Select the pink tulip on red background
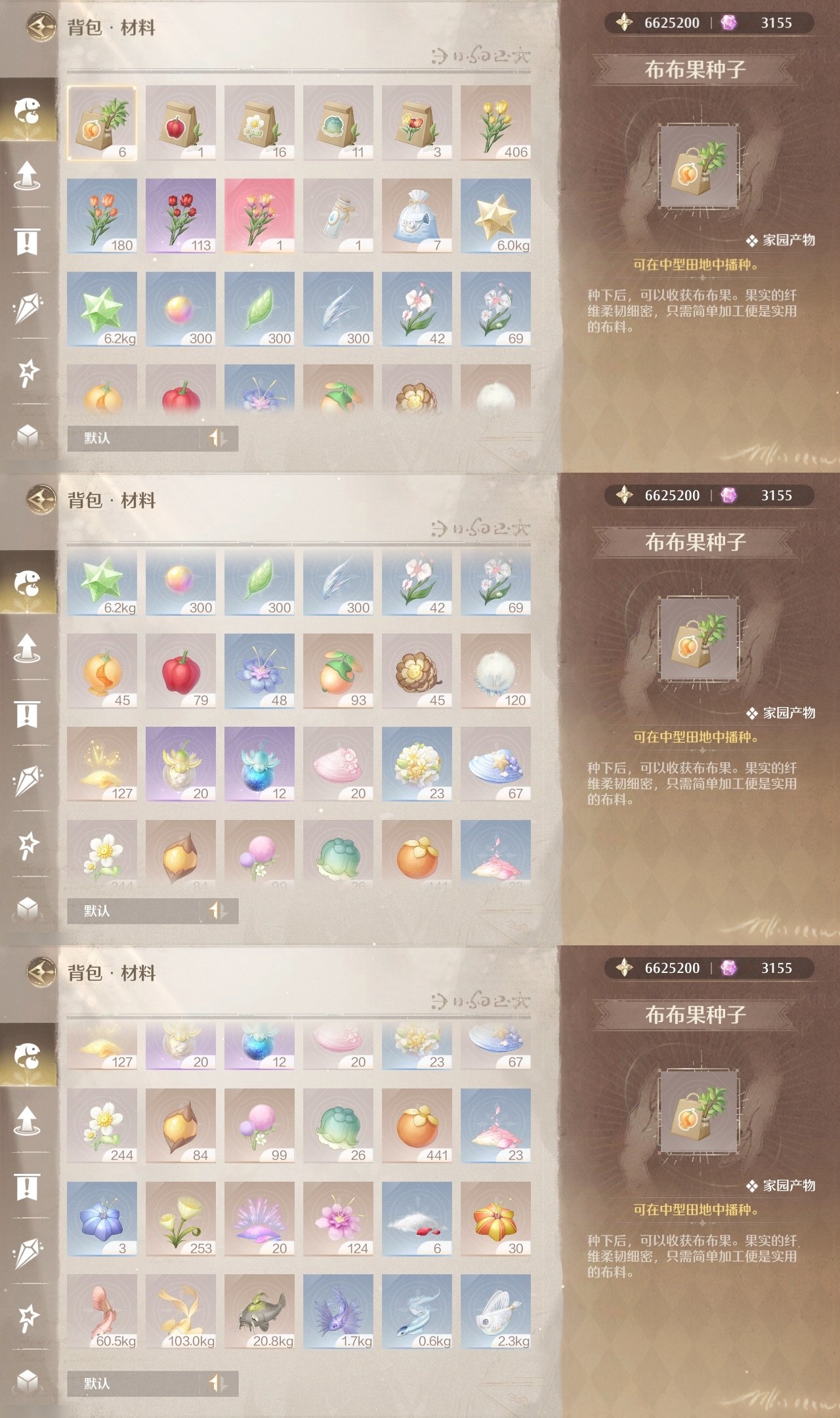This screenshot has width=840, height=1418. [259, 216]
